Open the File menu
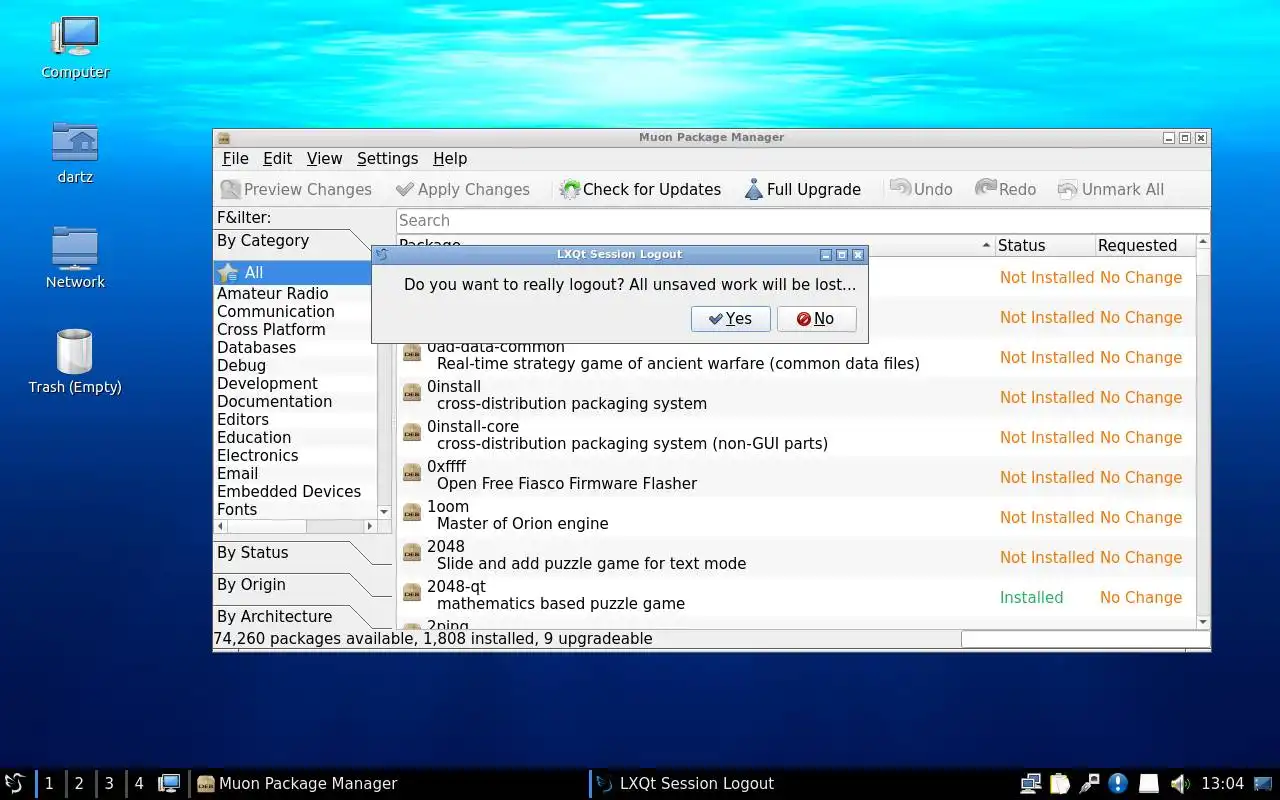 [235, 158]
